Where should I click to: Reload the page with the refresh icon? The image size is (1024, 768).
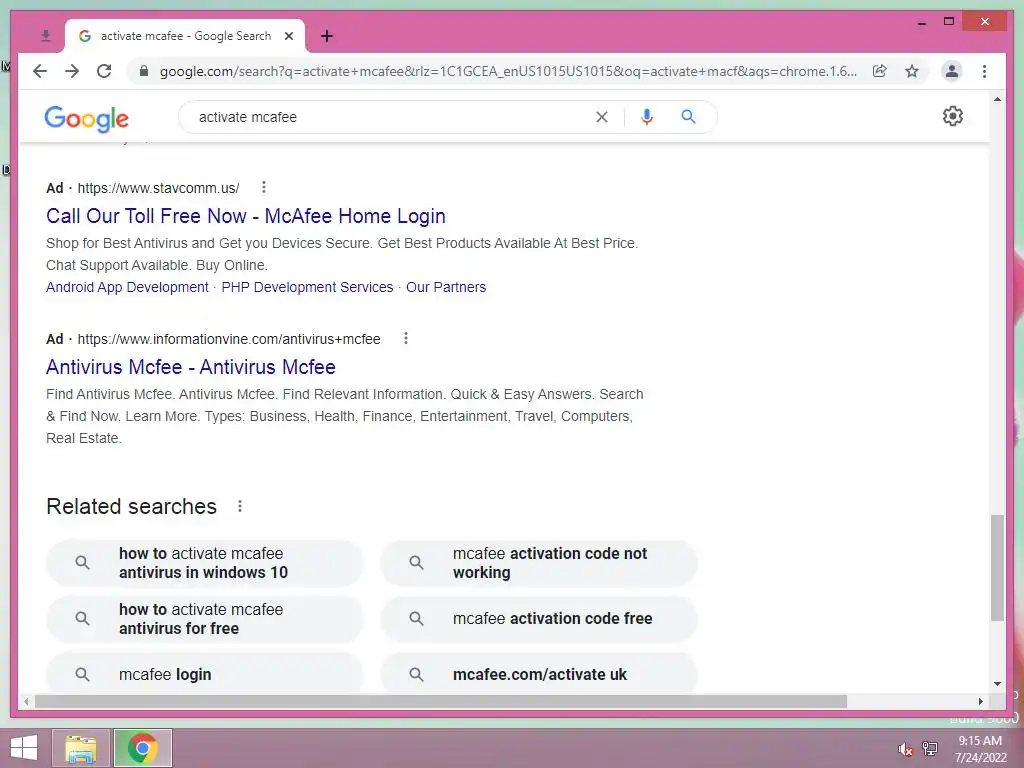point(104,71)
